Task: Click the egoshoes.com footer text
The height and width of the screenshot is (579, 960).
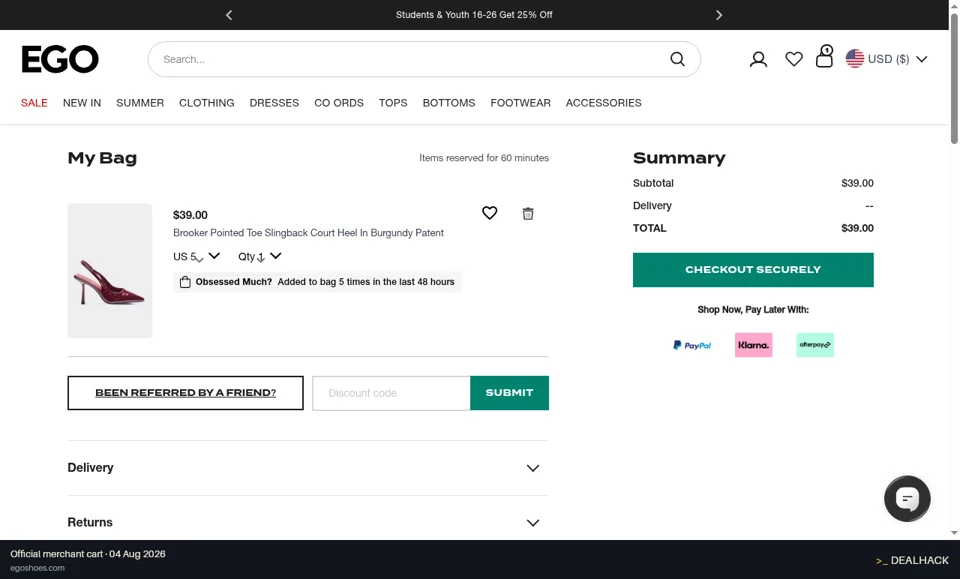Action: click(37, 568)
